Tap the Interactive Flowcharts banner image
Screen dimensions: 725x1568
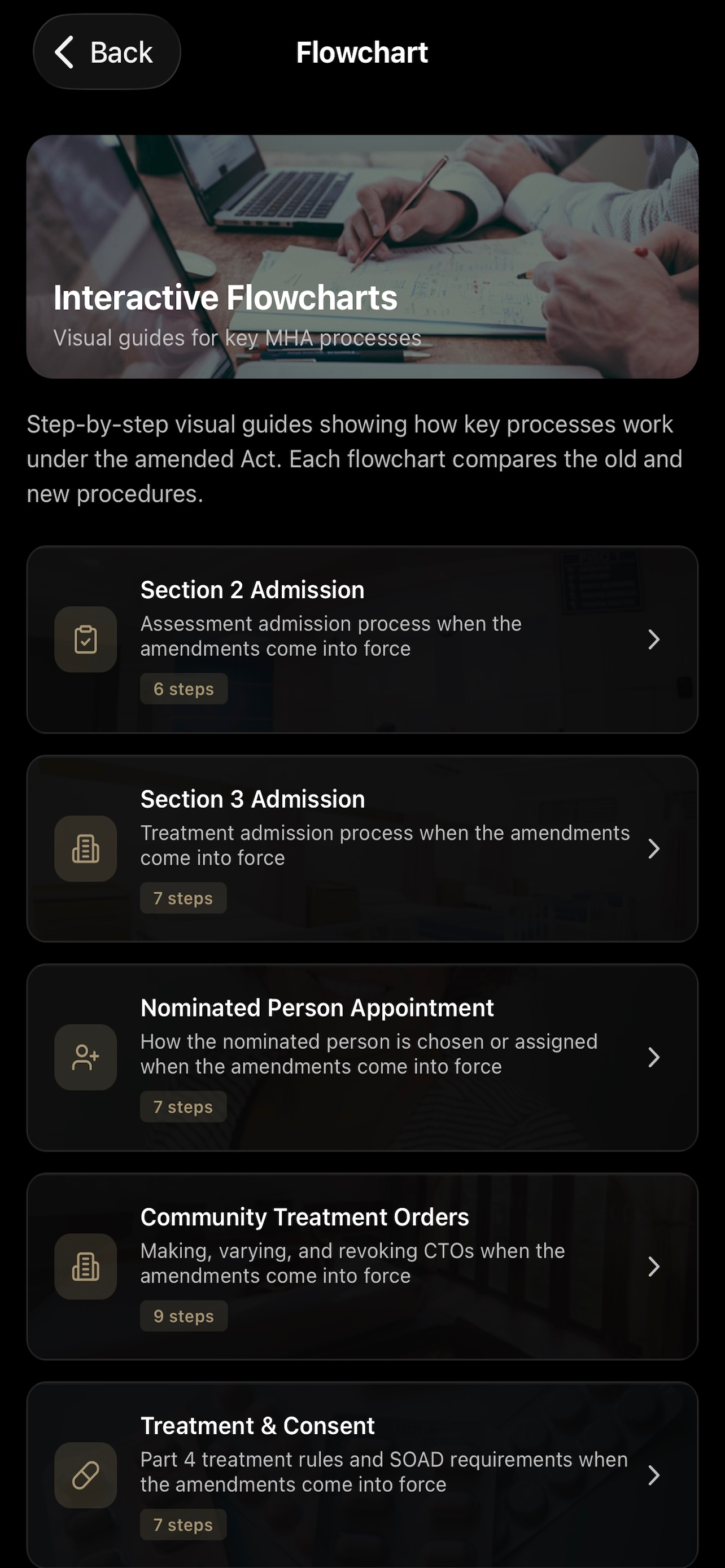[x=362, y=257]
